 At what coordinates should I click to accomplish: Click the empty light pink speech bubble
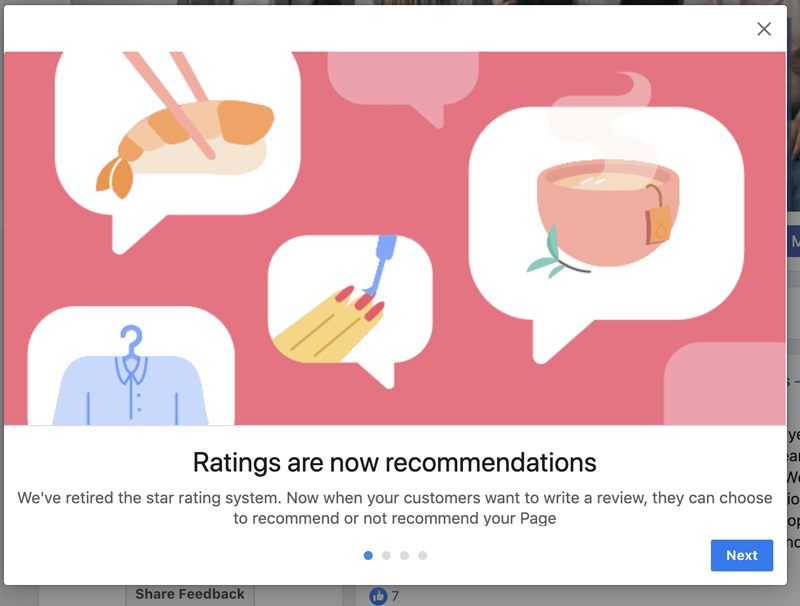click(x=403, y=84)
